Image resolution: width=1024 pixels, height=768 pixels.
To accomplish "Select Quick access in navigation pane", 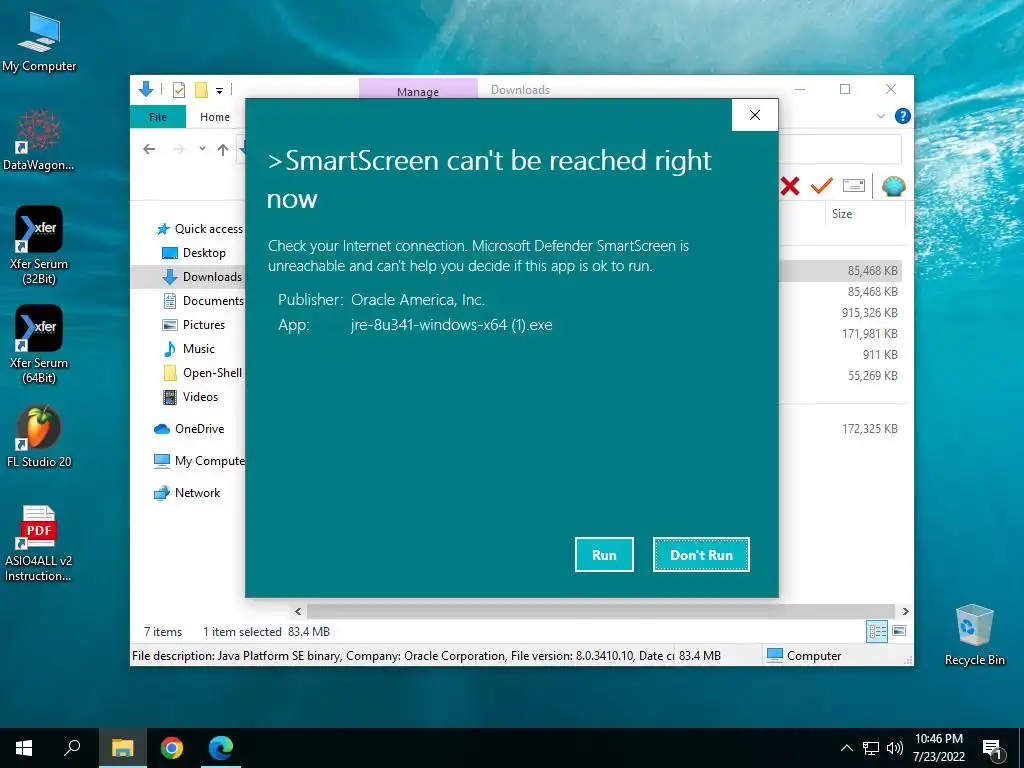I will click(200, 229).
